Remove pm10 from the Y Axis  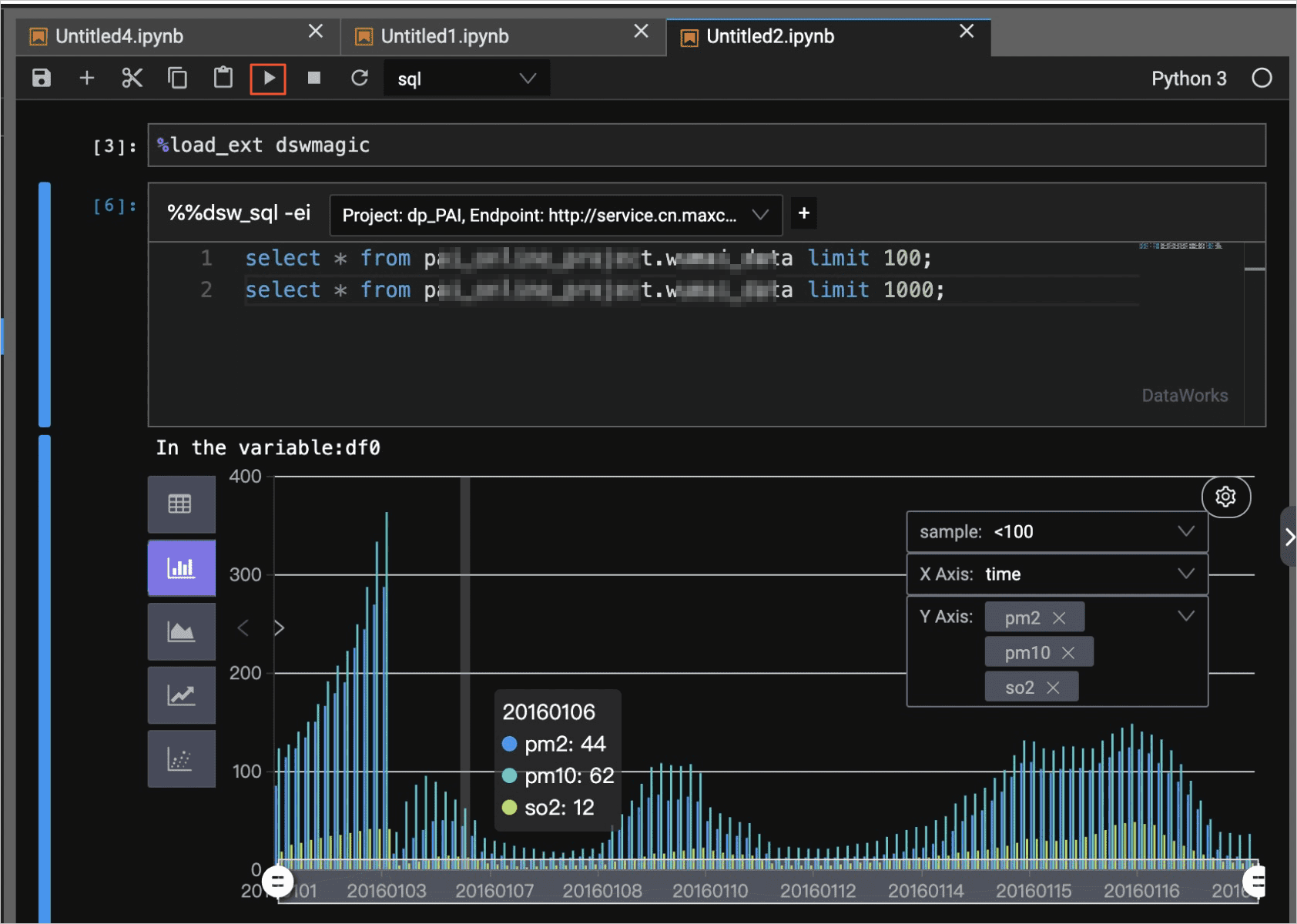[x=1068, y=653]
